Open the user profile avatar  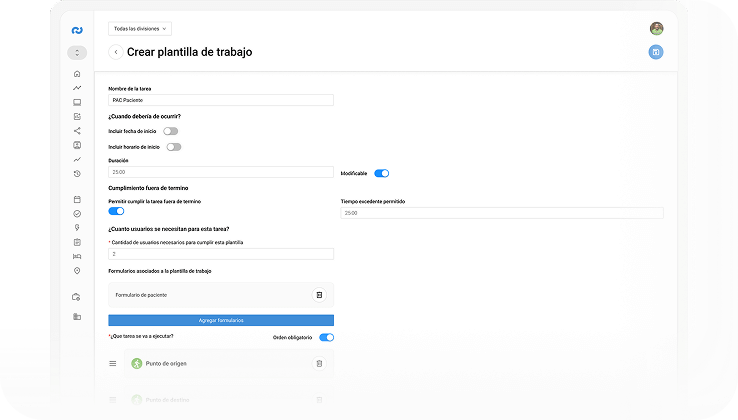pos(656,28)
